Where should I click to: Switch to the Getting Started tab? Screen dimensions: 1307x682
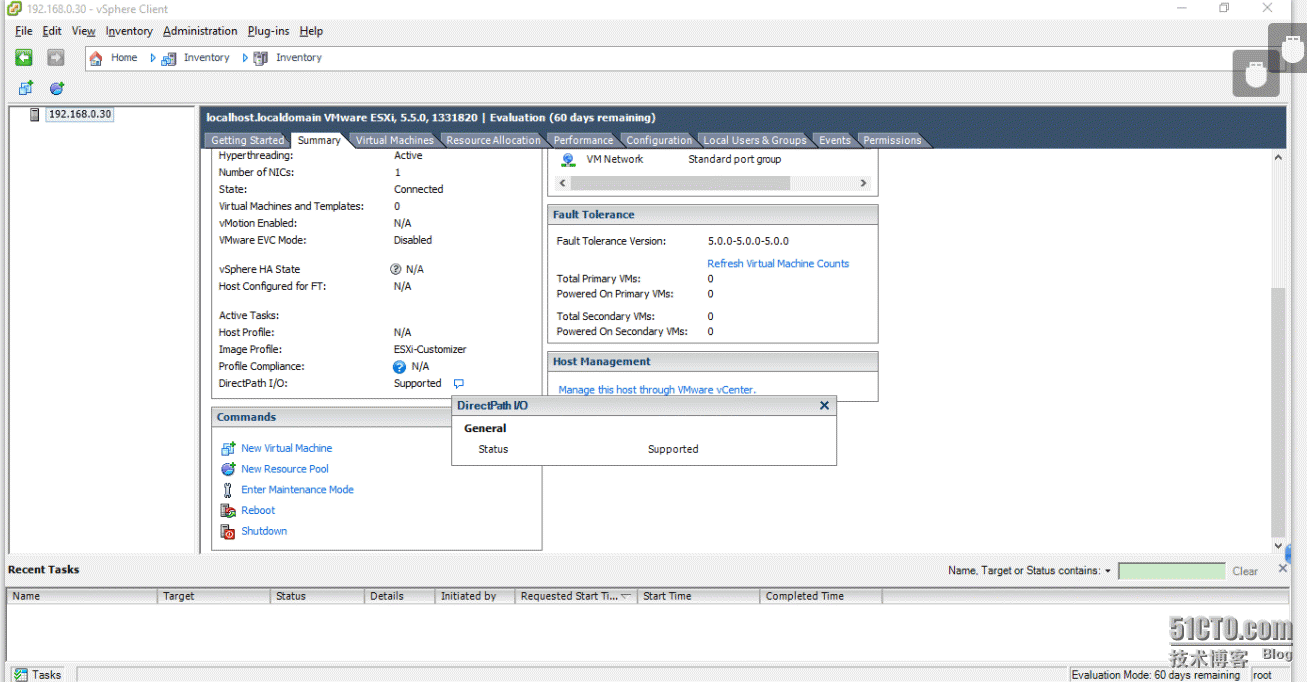pos(247,140)
